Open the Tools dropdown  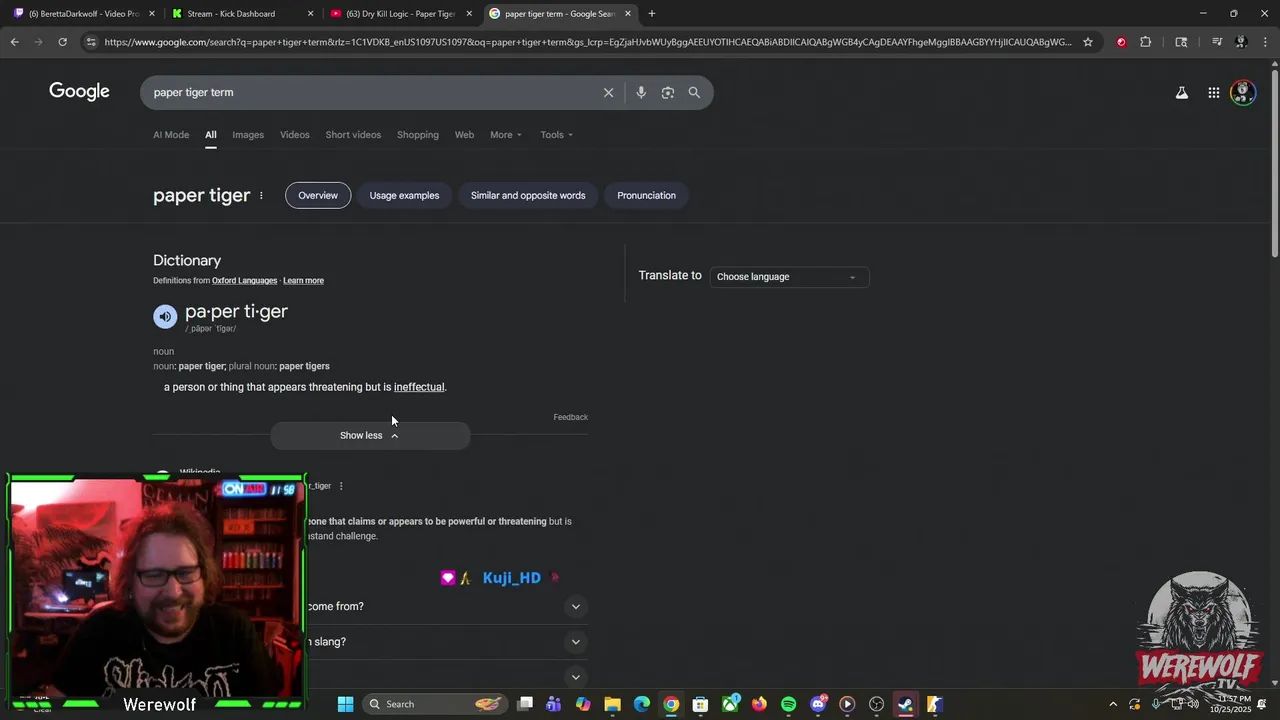pyautogui.click(x=557, y=135)
